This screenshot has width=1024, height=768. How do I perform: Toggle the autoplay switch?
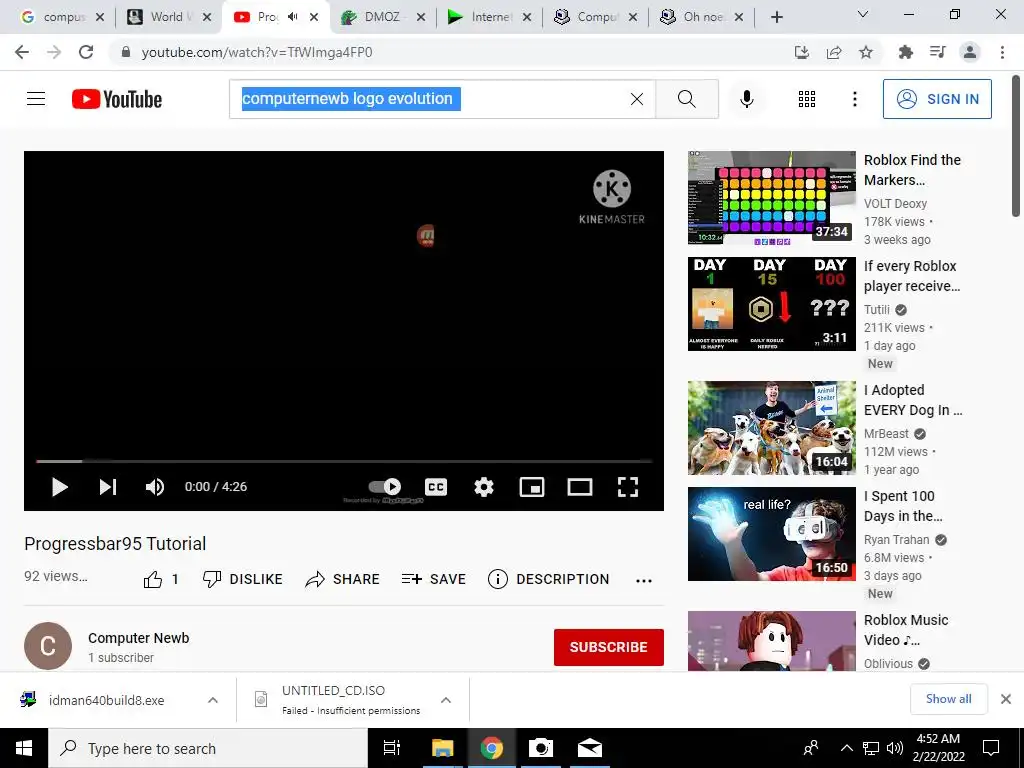pyautogui.click(x=385, y=487)
